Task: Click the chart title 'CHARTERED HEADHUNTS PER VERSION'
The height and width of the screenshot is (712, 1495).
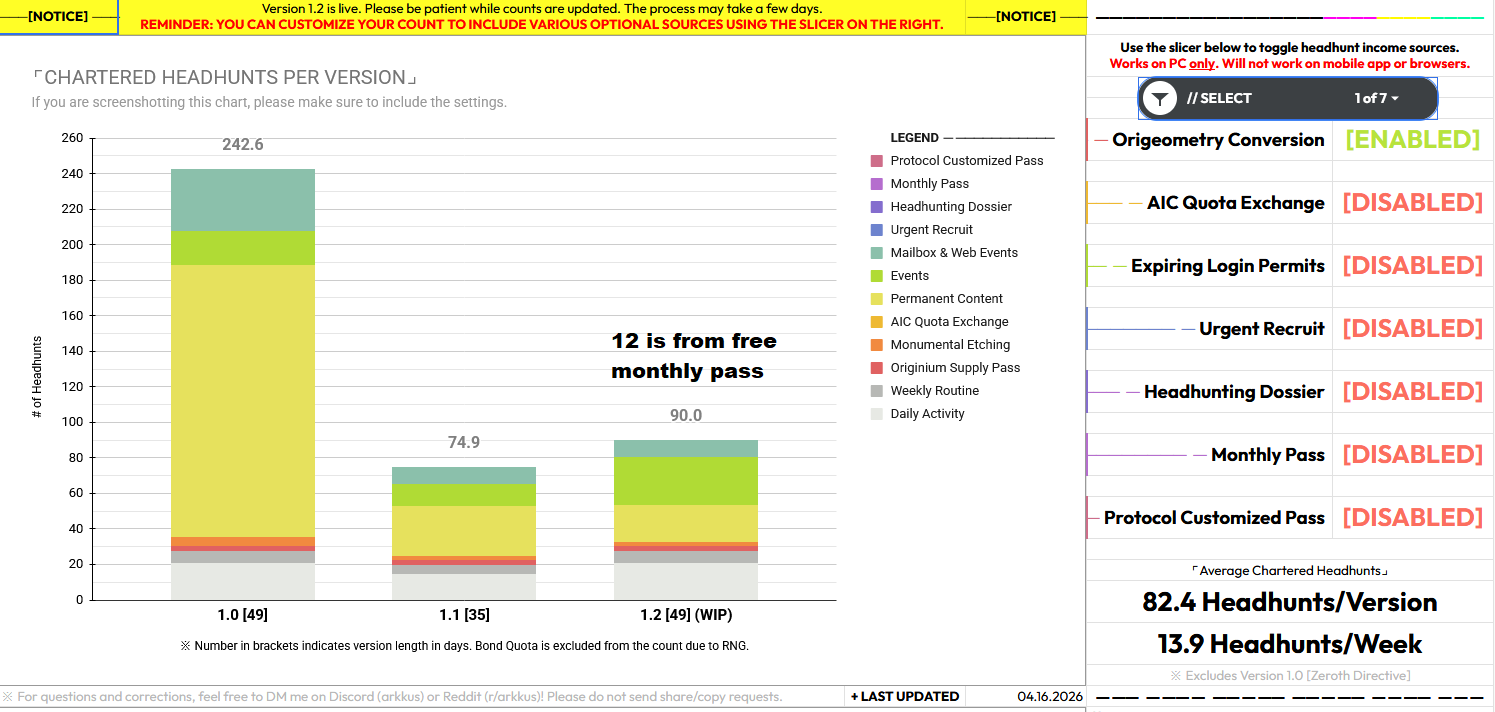Action: click(x=223, y=78)
